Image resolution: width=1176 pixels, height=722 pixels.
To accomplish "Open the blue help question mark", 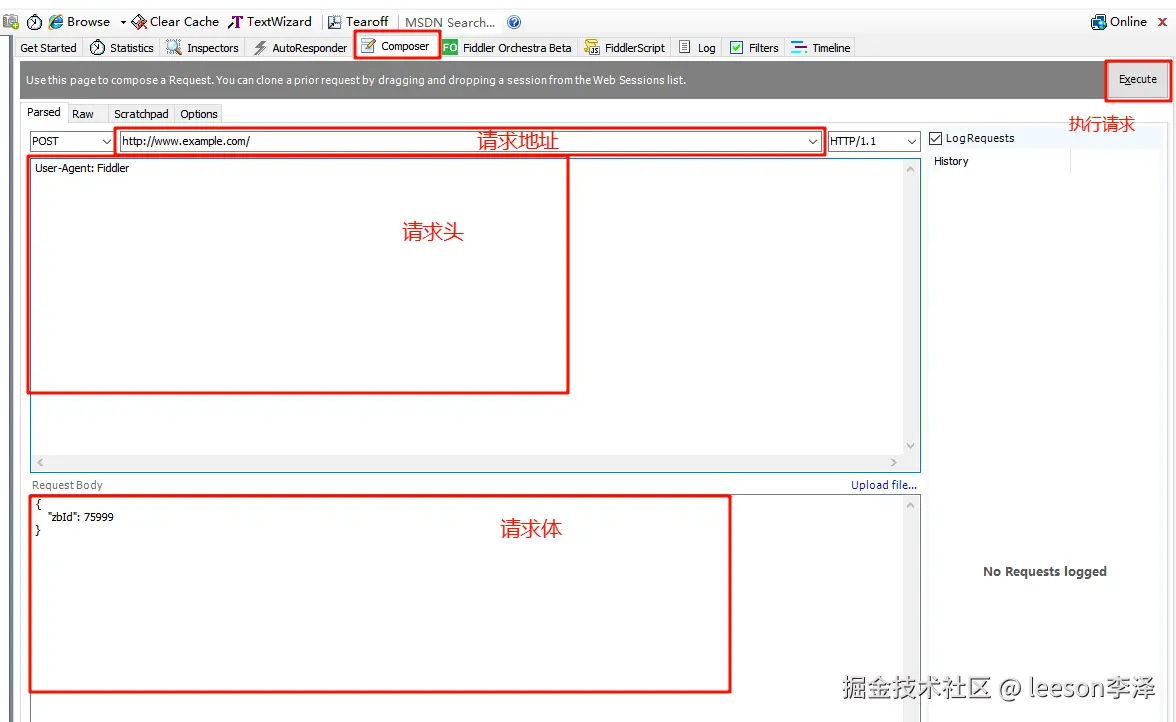I will tap(514, 22).
